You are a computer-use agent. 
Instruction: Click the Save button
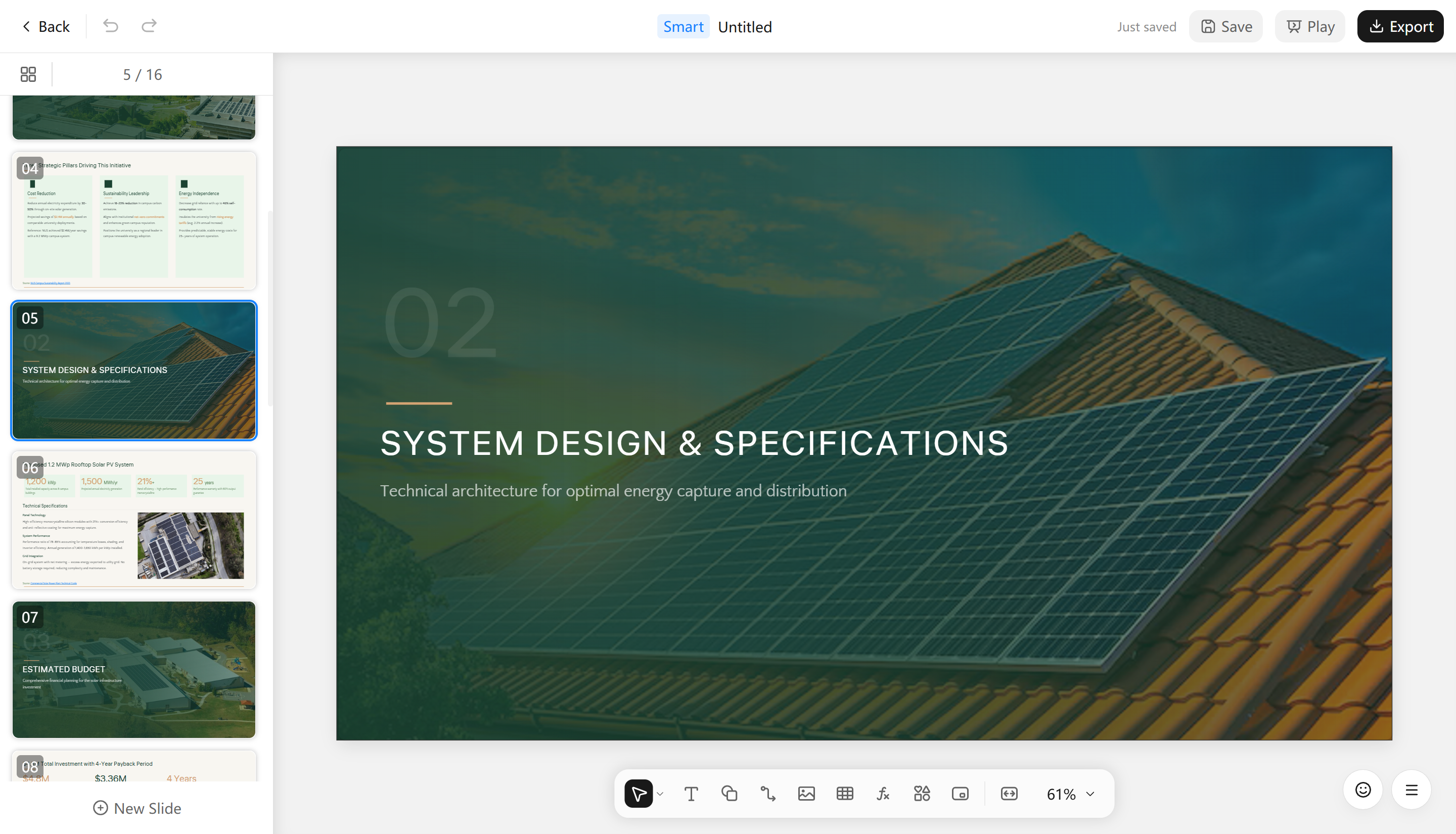click(1226, 26)
